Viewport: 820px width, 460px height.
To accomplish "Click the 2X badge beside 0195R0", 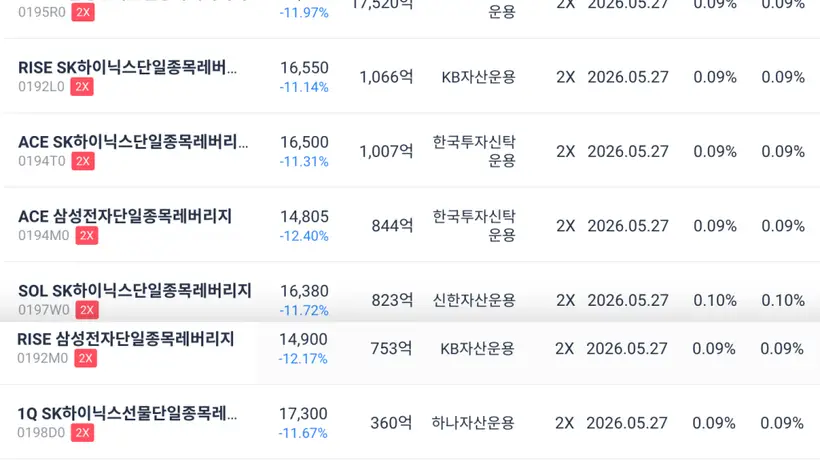I will 83,12.
